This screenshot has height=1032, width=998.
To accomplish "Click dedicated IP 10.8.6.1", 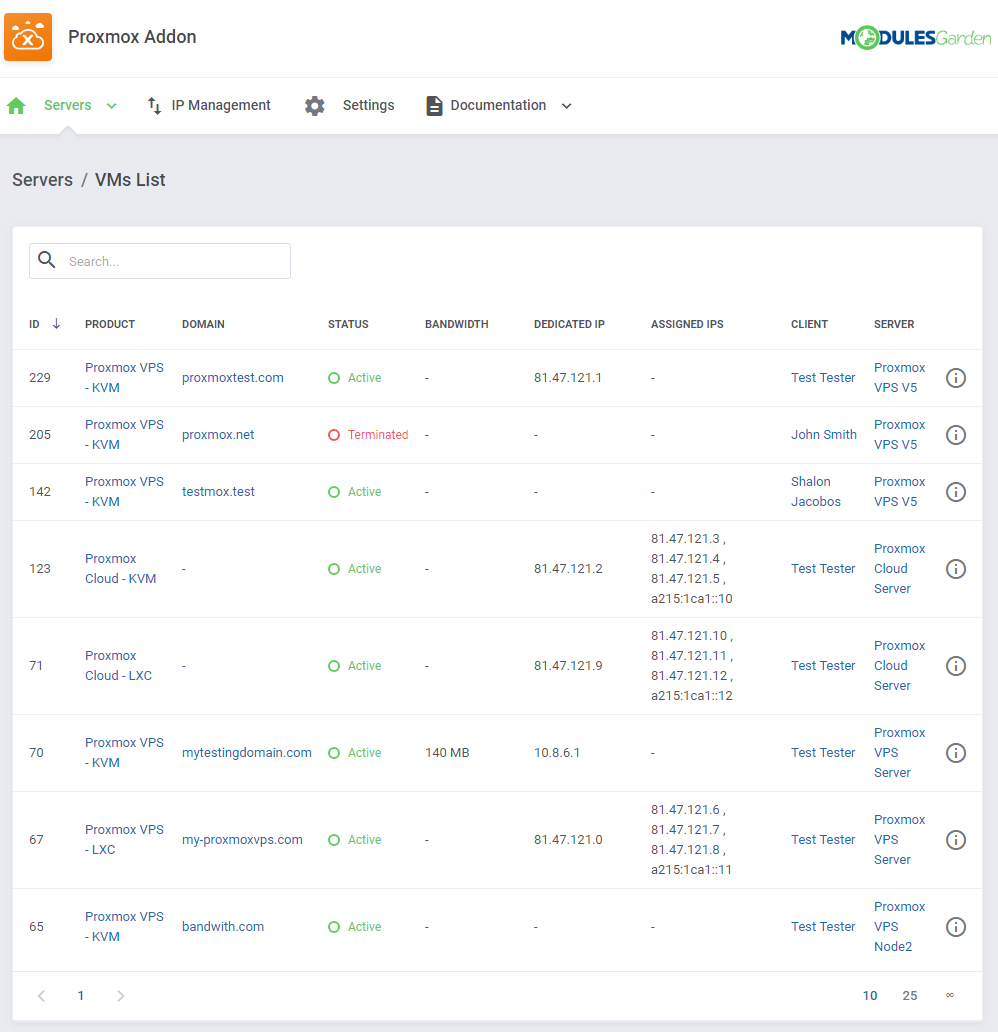I will point(557,752).
